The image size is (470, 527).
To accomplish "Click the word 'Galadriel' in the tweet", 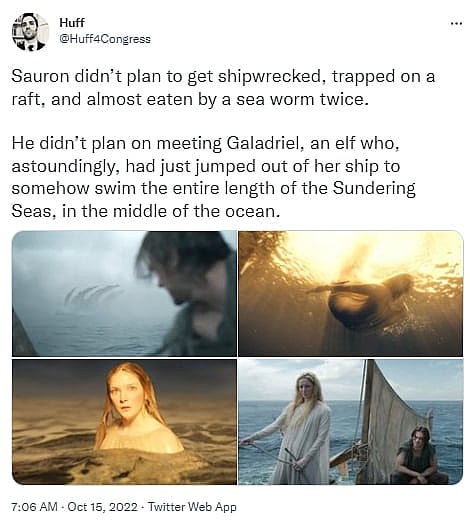I will coord(263,144).
